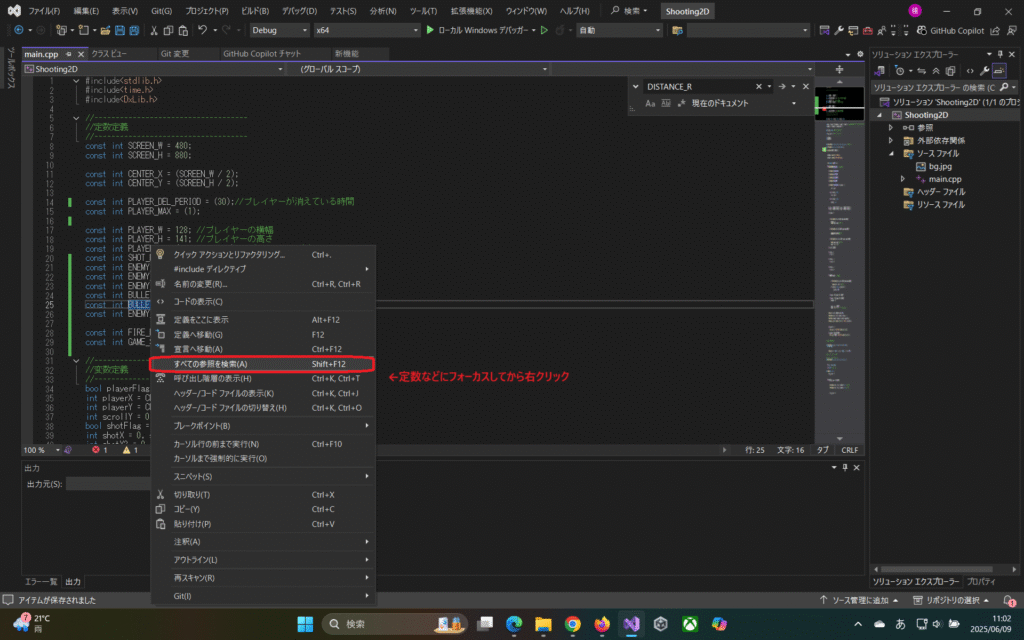Select bg.jpg in Solution Explorer
This screenshot has height=640, width=1024.
939,167
